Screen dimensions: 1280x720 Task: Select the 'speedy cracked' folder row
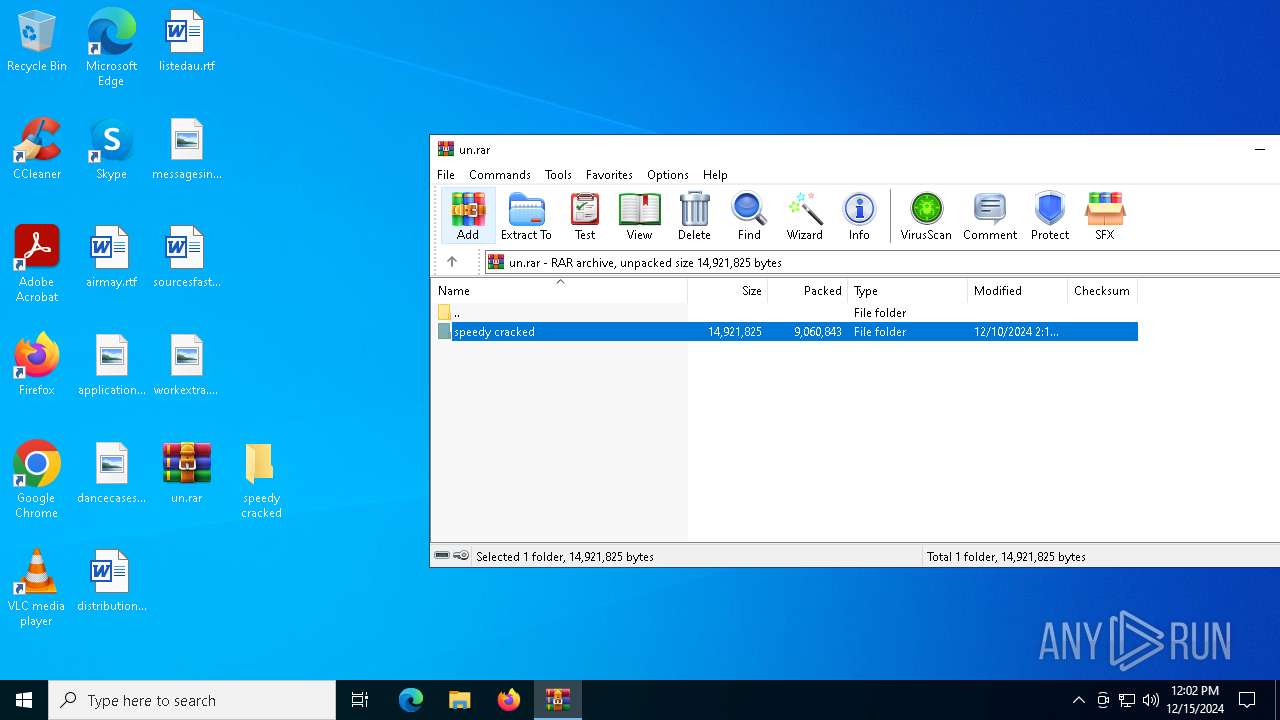coord(786,331)
